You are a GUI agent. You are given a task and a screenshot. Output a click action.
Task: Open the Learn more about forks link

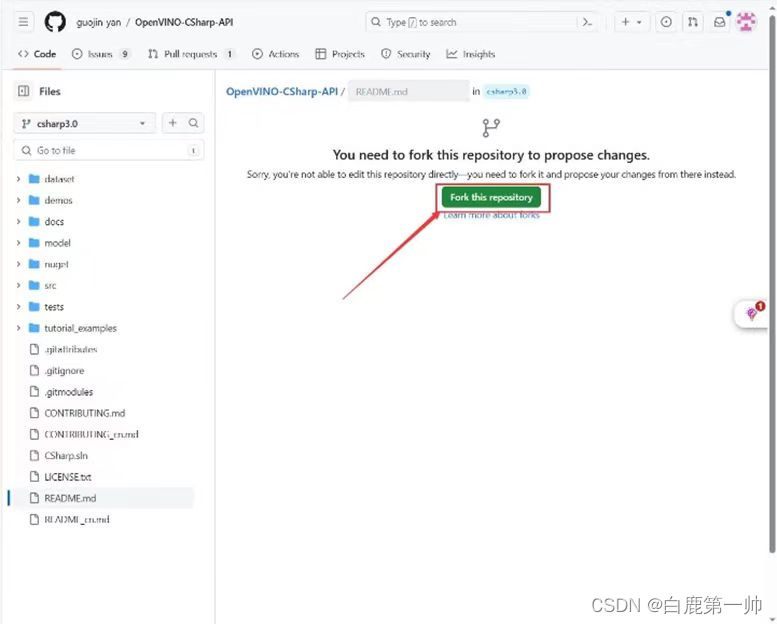click(491, 215)
